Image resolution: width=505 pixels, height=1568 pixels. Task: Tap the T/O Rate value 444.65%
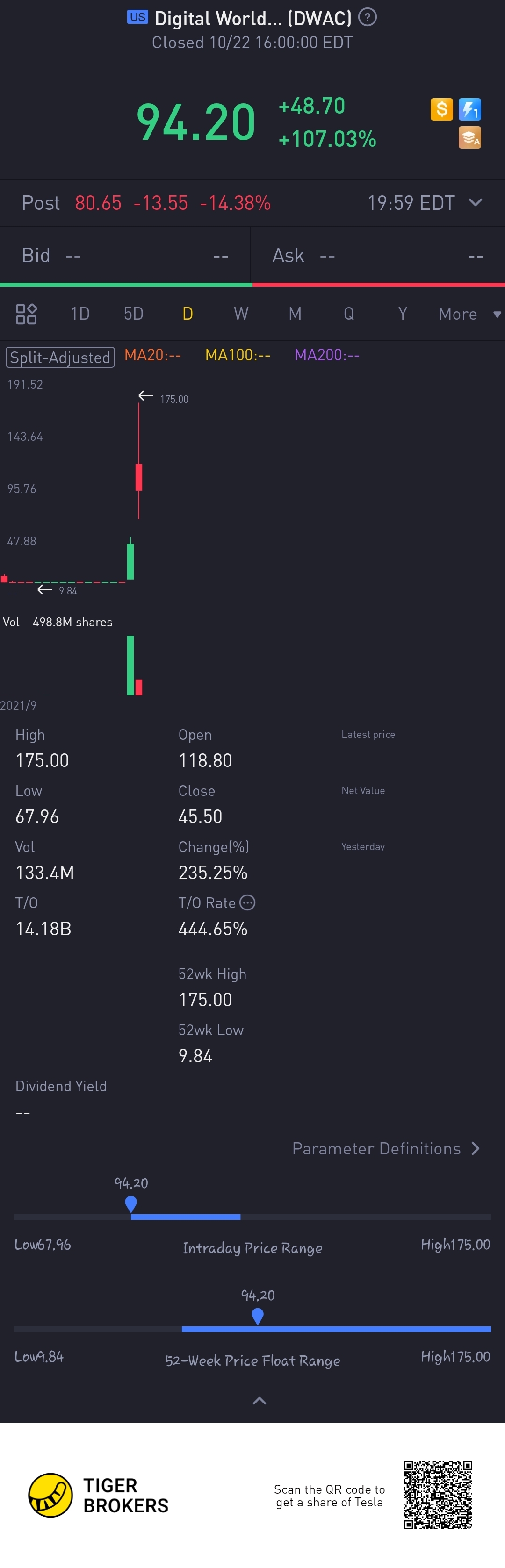click(x=213, y=929)
